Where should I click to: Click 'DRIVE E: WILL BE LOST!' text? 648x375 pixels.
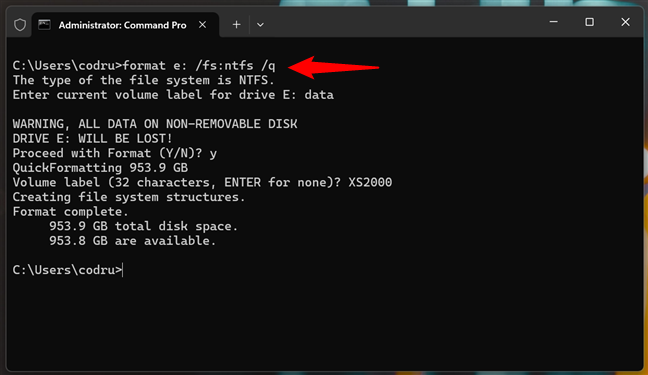93,139
